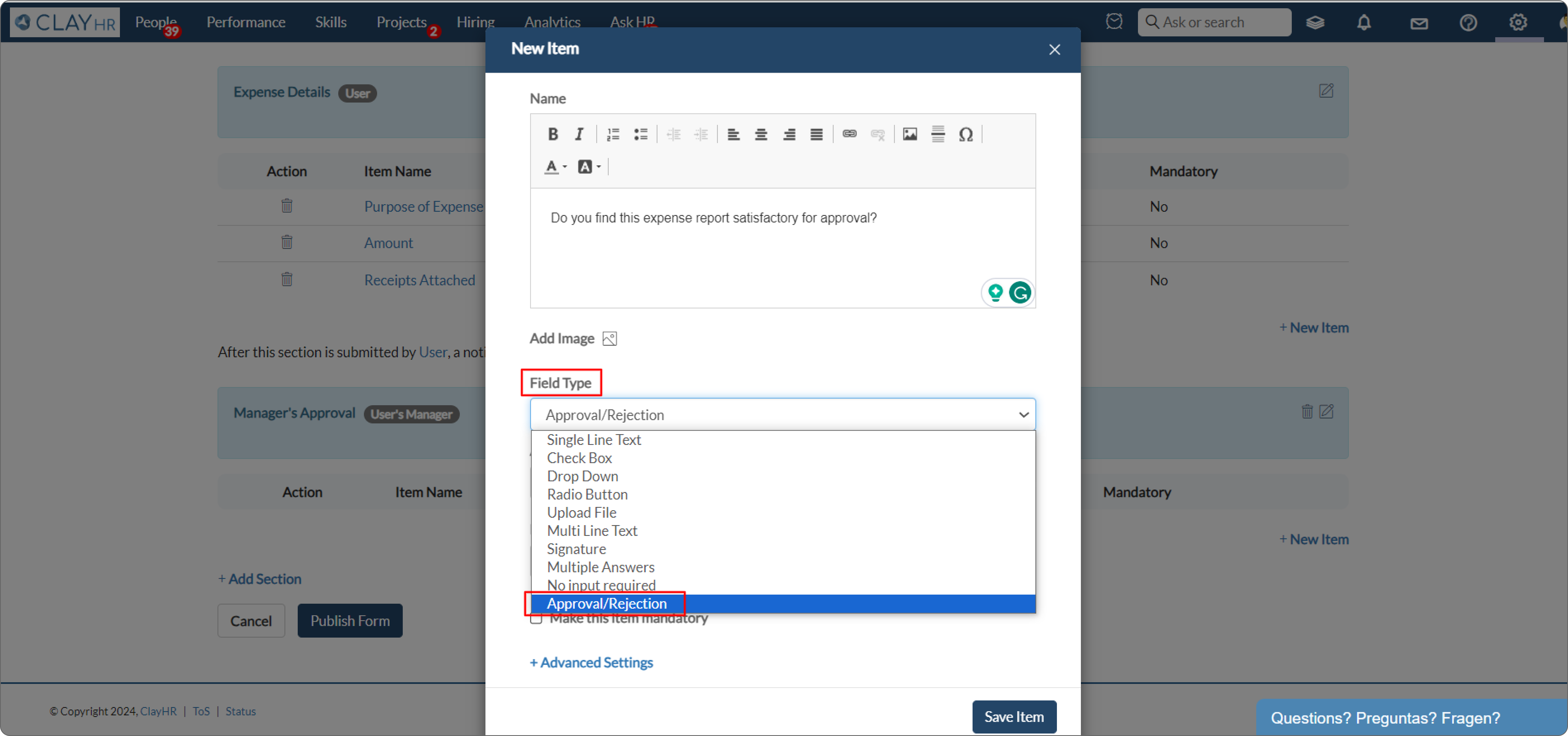The image size is (1568, 736).
Task: Open background color picker
Action: point(589,166)
